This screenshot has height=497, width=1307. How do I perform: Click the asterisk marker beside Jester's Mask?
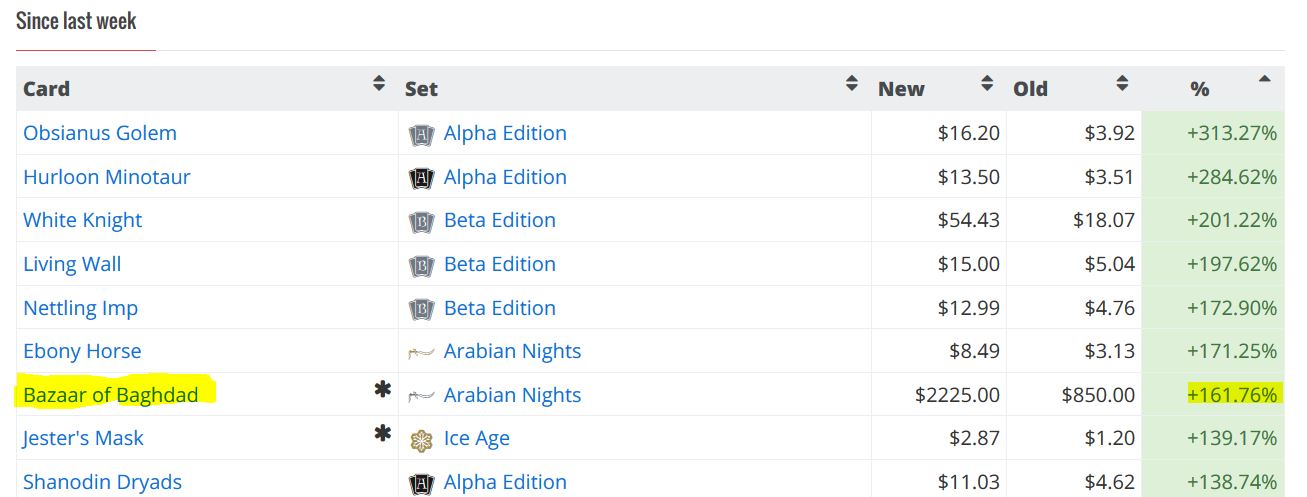point(382,434)
